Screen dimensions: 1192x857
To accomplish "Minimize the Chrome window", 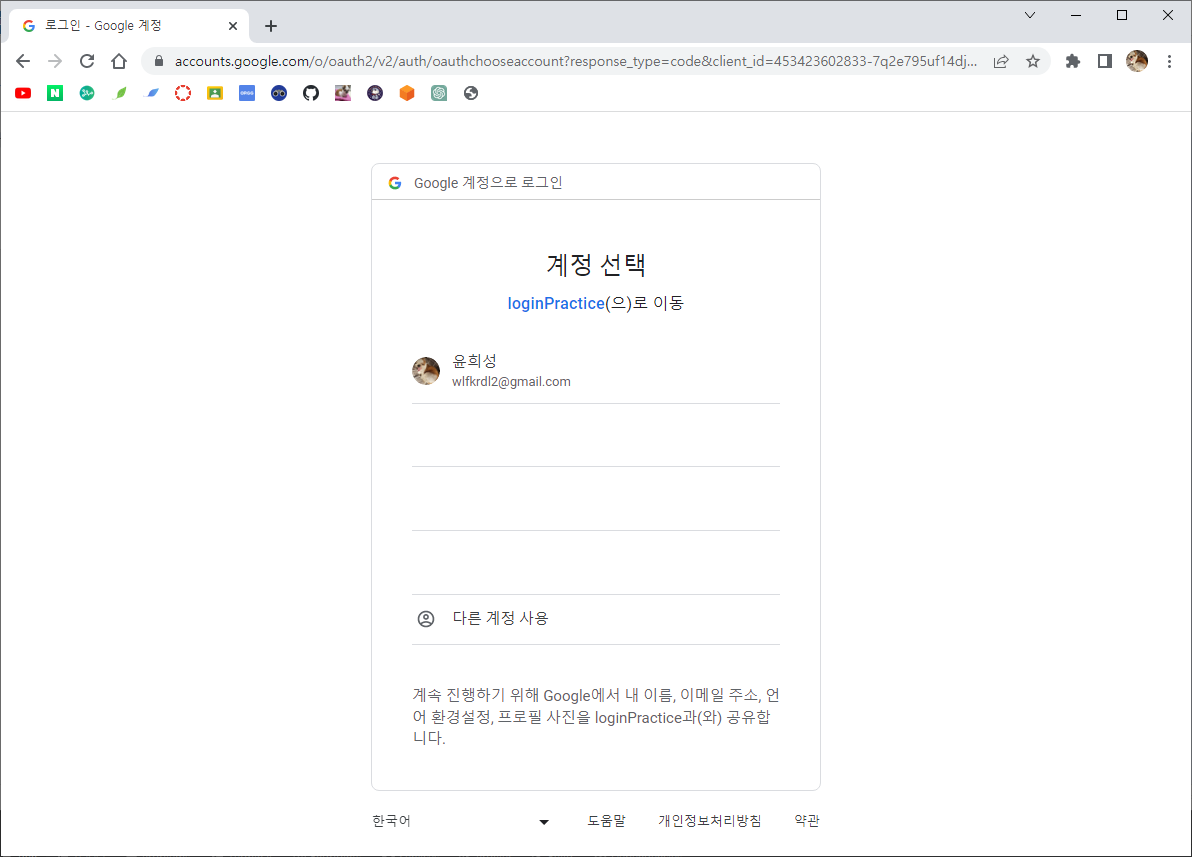I will coord(1076,15).
